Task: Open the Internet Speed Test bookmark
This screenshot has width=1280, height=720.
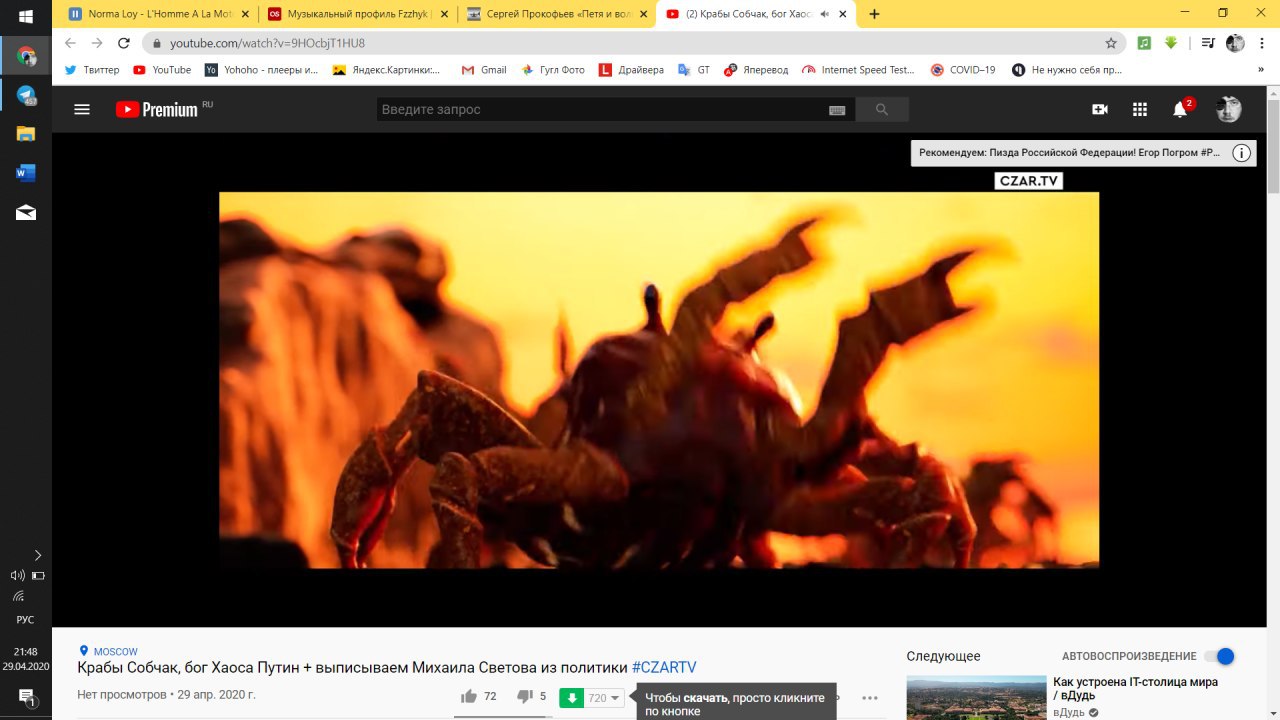Action: 858,70
